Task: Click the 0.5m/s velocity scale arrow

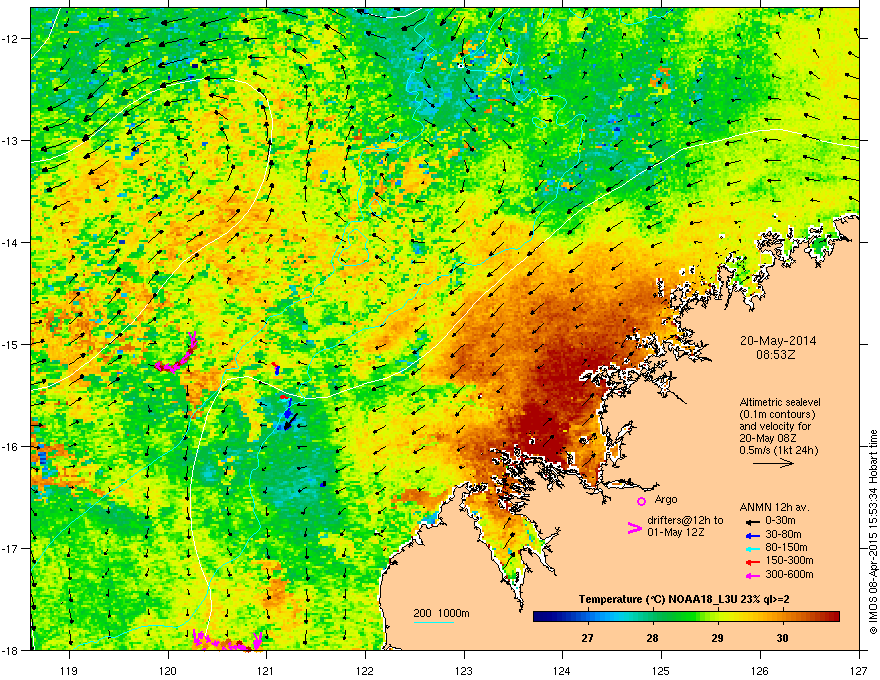Action: 773,463
